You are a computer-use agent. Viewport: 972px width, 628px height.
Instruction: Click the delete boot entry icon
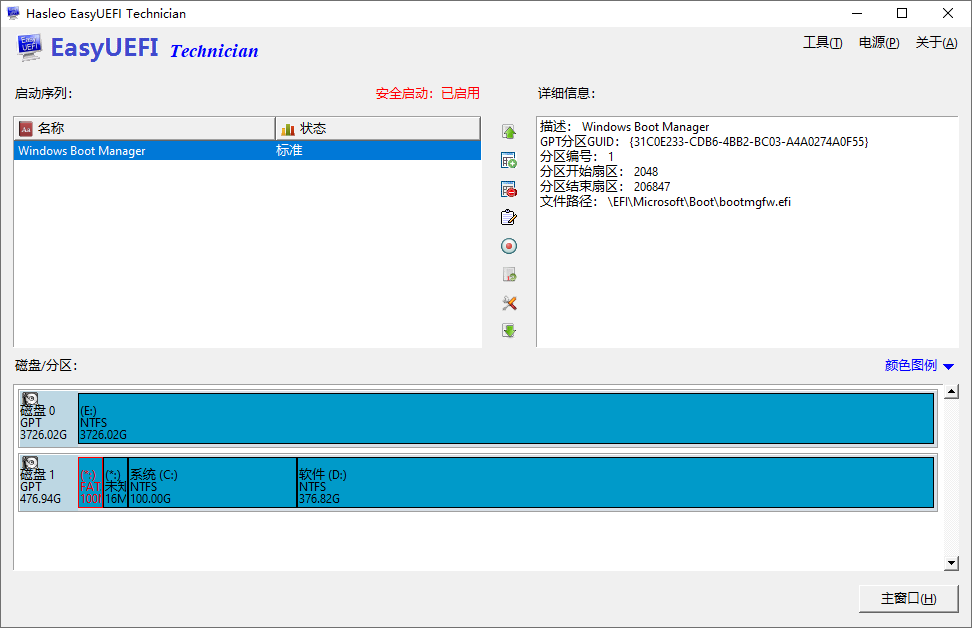pos(509,188)
